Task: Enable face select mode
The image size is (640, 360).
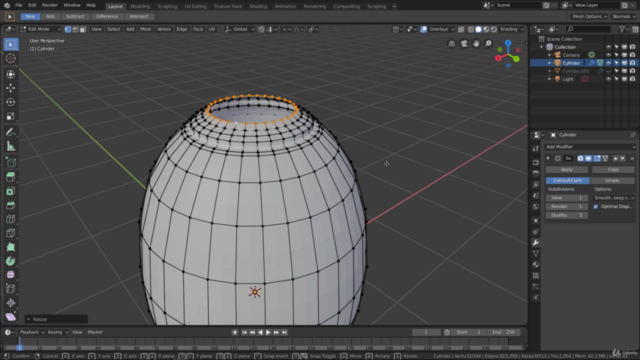Action: coord(83,29)
